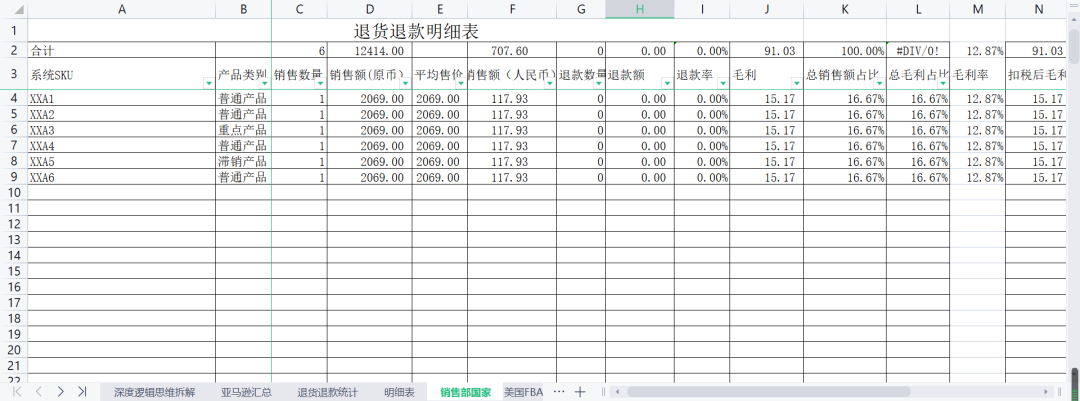Click the 100.00% total cell
The width and height of the screenshot is (1080, 401).
[x=845, y=50]
